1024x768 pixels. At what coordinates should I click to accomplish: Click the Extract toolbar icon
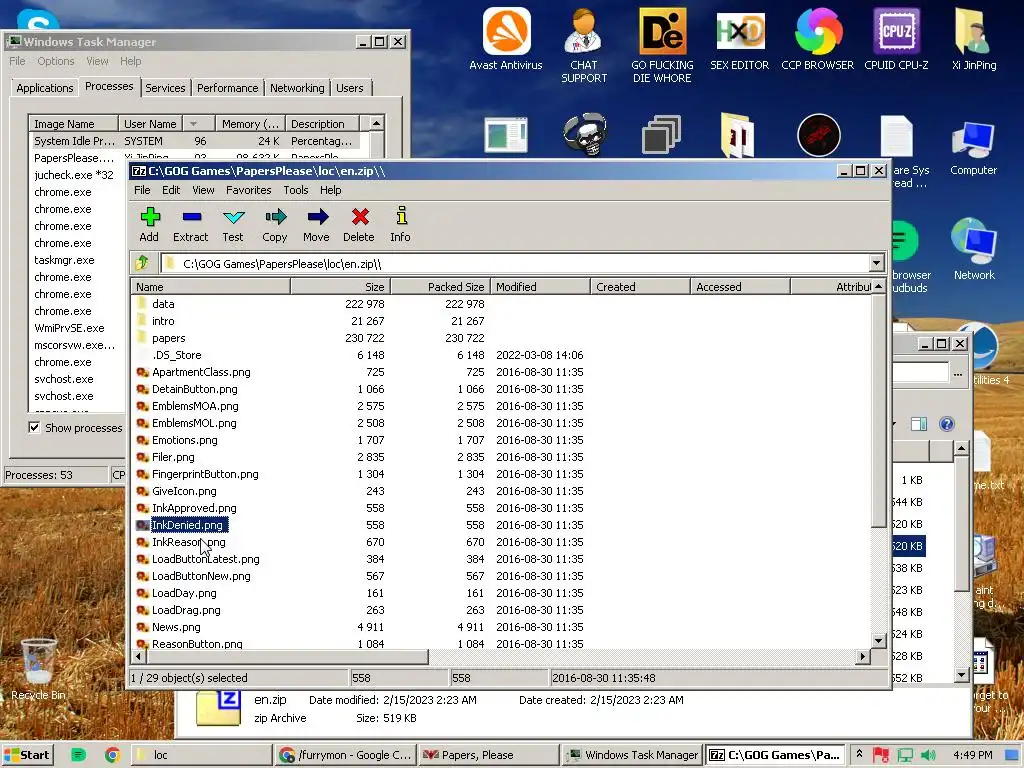coord(191,224)
